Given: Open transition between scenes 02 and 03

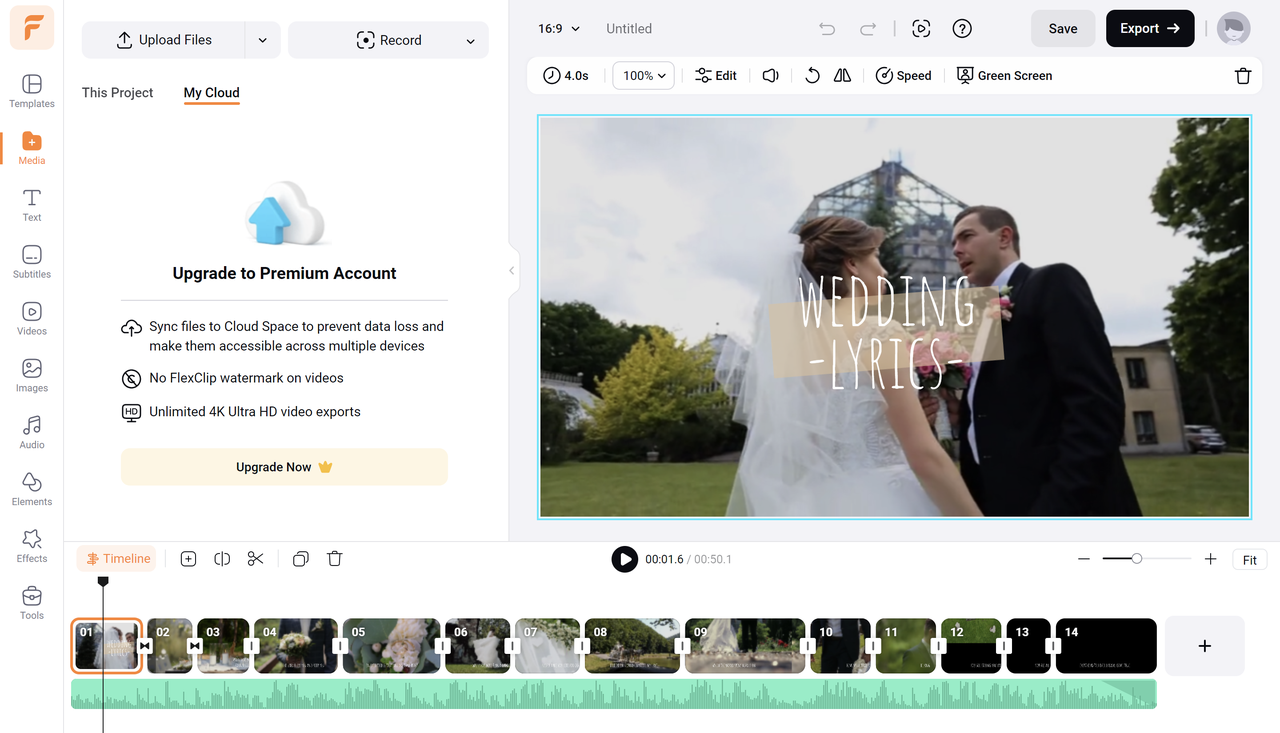Looking at the screenshot, I should point(195,646).
